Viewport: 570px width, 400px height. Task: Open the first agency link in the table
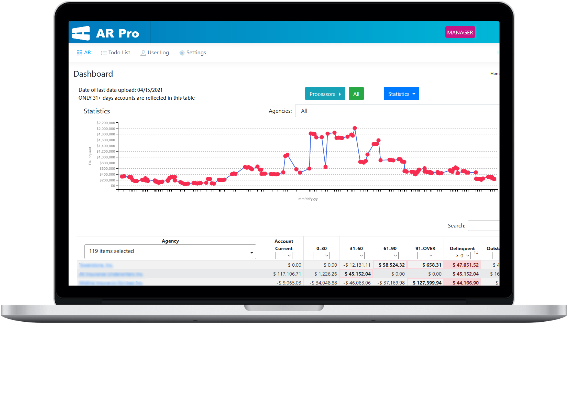pos(96,265)
